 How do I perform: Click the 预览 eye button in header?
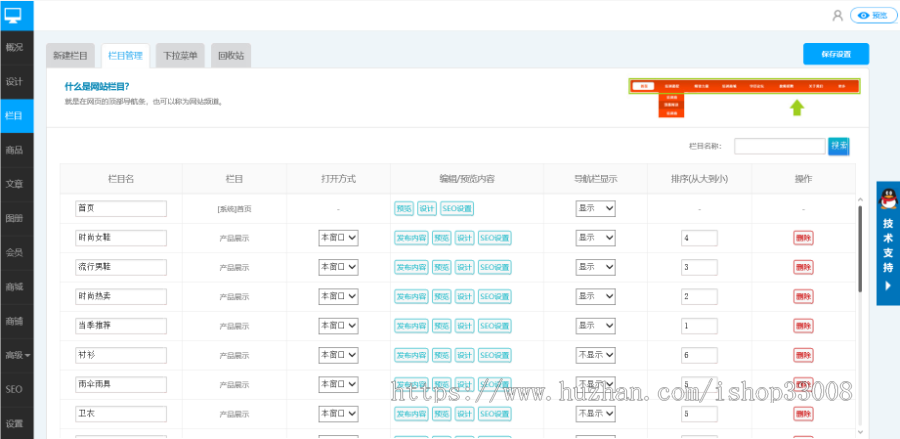click(873, 15)
